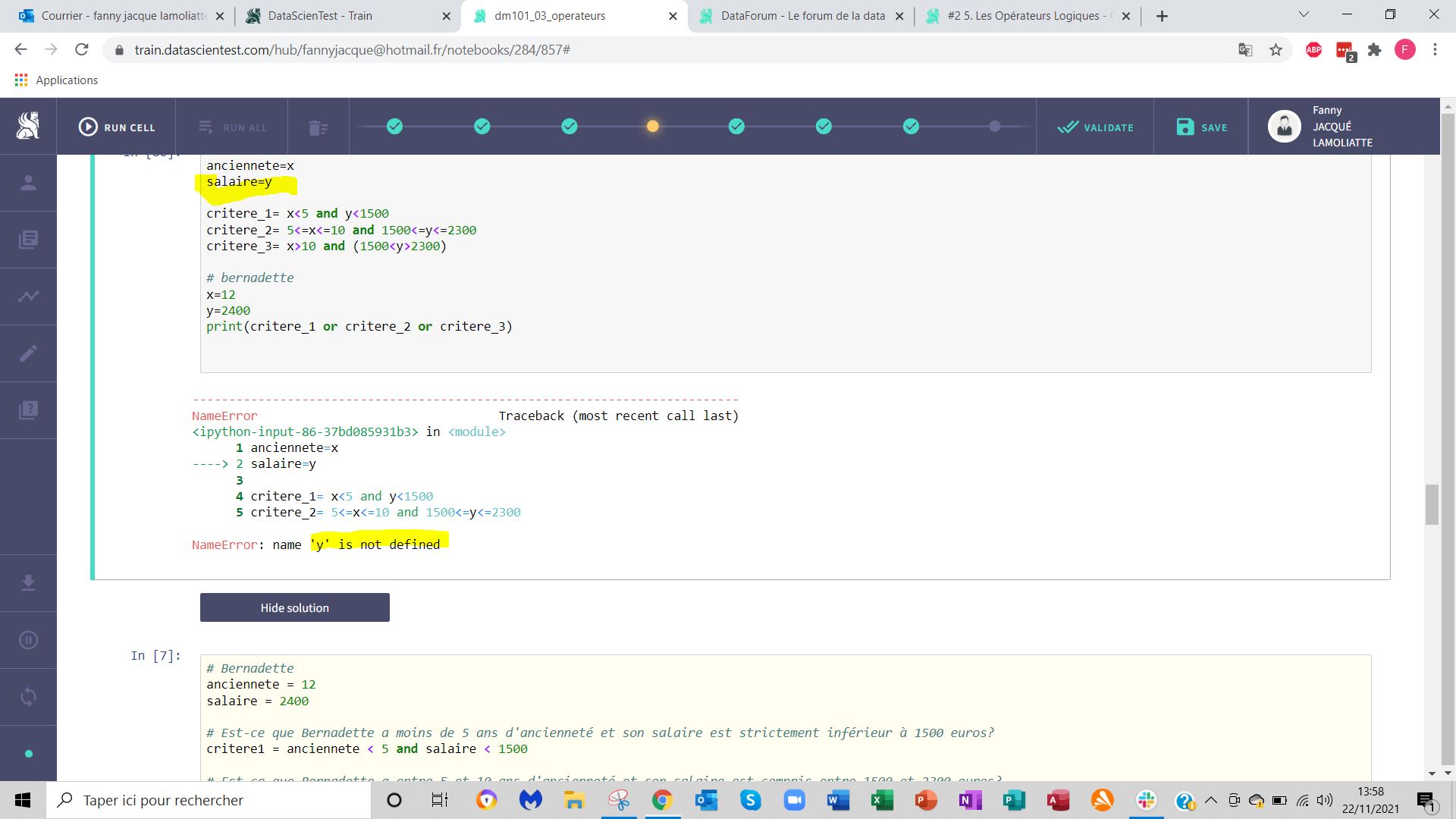The image size is (1456, 819).
Task: Click the clear-outputs trash icon in toolbar
Action: 318,127
